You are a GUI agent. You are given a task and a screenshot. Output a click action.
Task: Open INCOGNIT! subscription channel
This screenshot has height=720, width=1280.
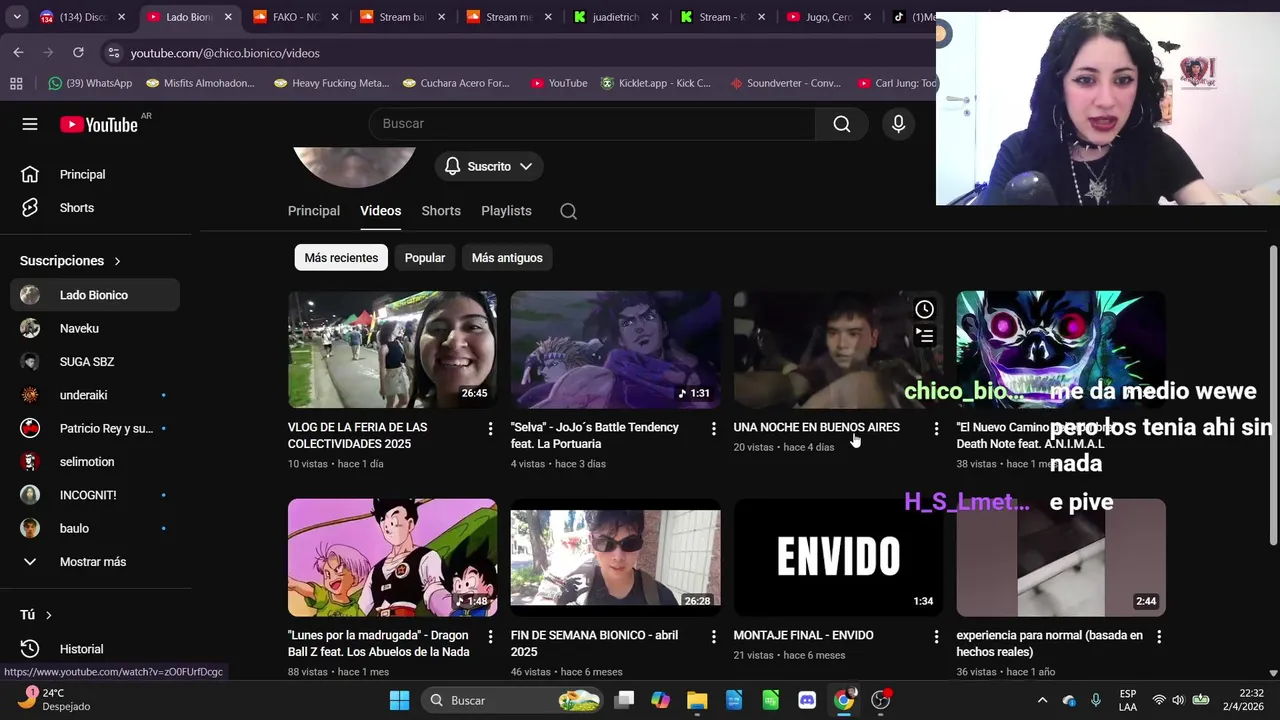tap(95, 495)
